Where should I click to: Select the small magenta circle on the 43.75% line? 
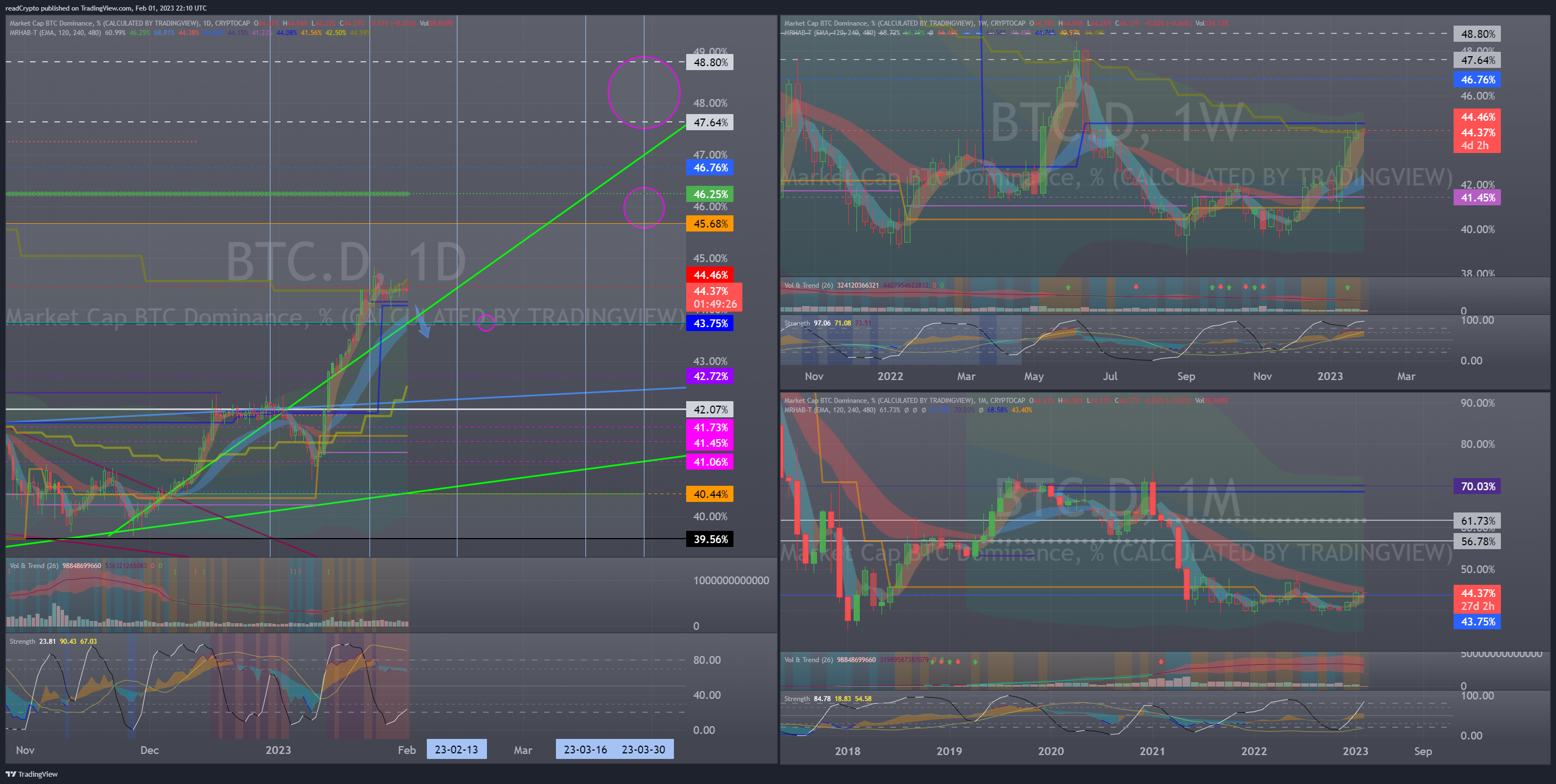tap(486, 323)
